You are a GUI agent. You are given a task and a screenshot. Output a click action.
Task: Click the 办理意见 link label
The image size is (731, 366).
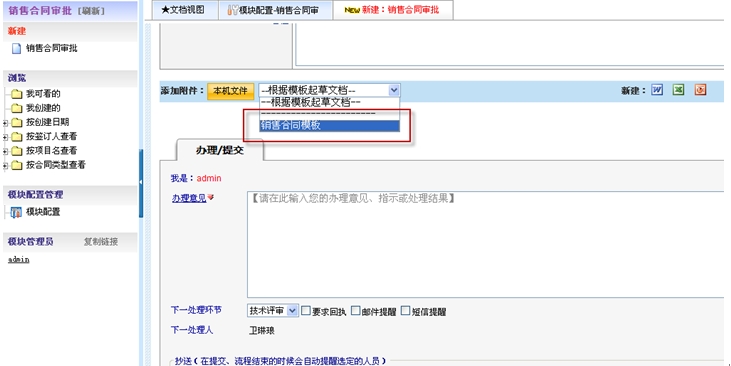click(189, 198)
